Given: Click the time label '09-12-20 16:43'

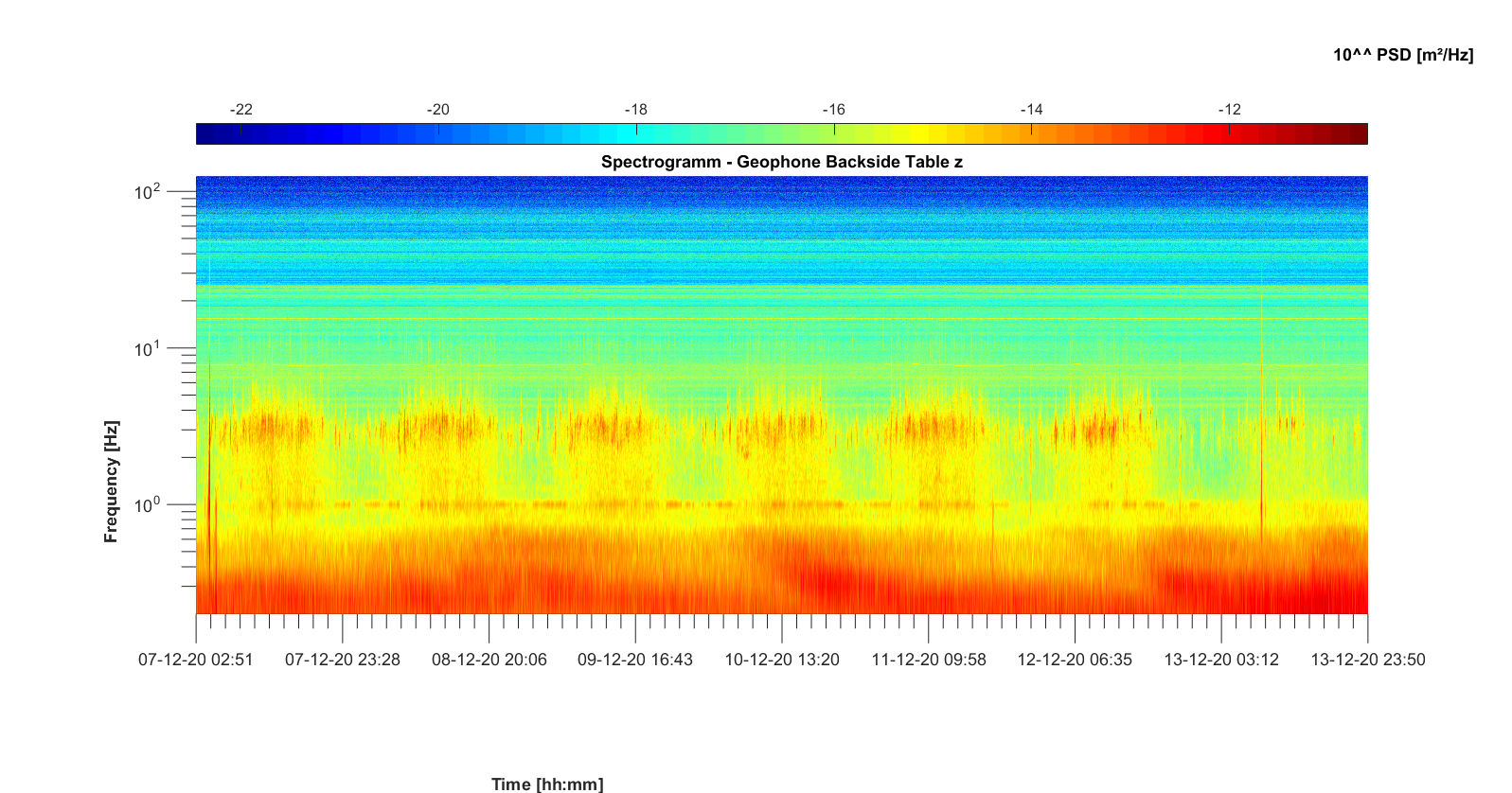Looking at the screenshot, I should (635, 660).
